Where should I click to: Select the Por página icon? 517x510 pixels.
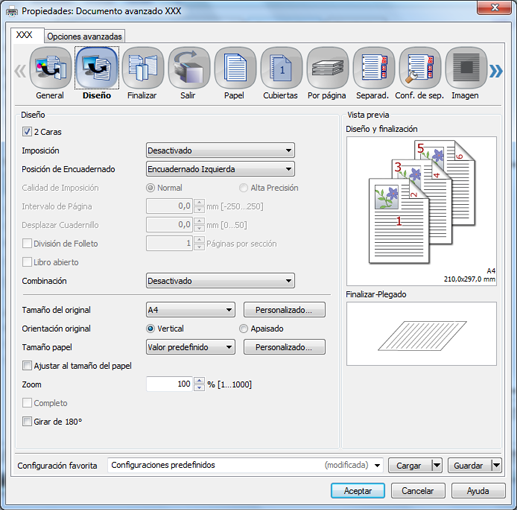tap(327, 68)
